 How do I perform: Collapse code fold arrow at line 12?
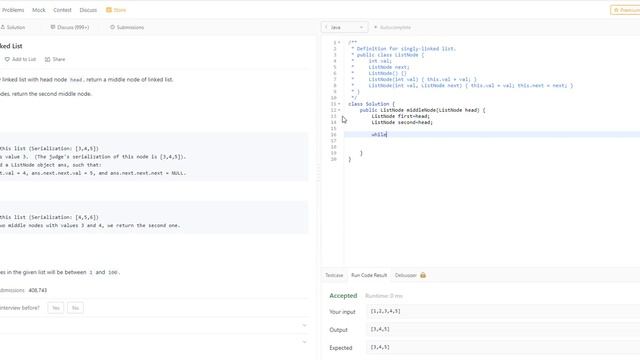tap(339, 110)
